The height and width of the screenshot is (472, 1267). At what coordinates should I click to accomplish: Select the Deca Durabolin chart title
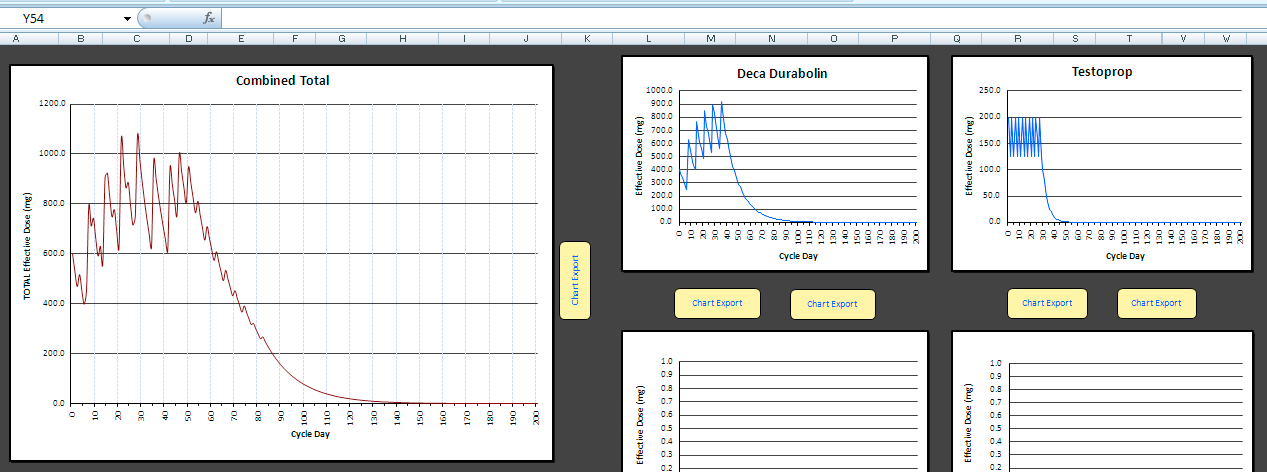click(x=782, y=74)
